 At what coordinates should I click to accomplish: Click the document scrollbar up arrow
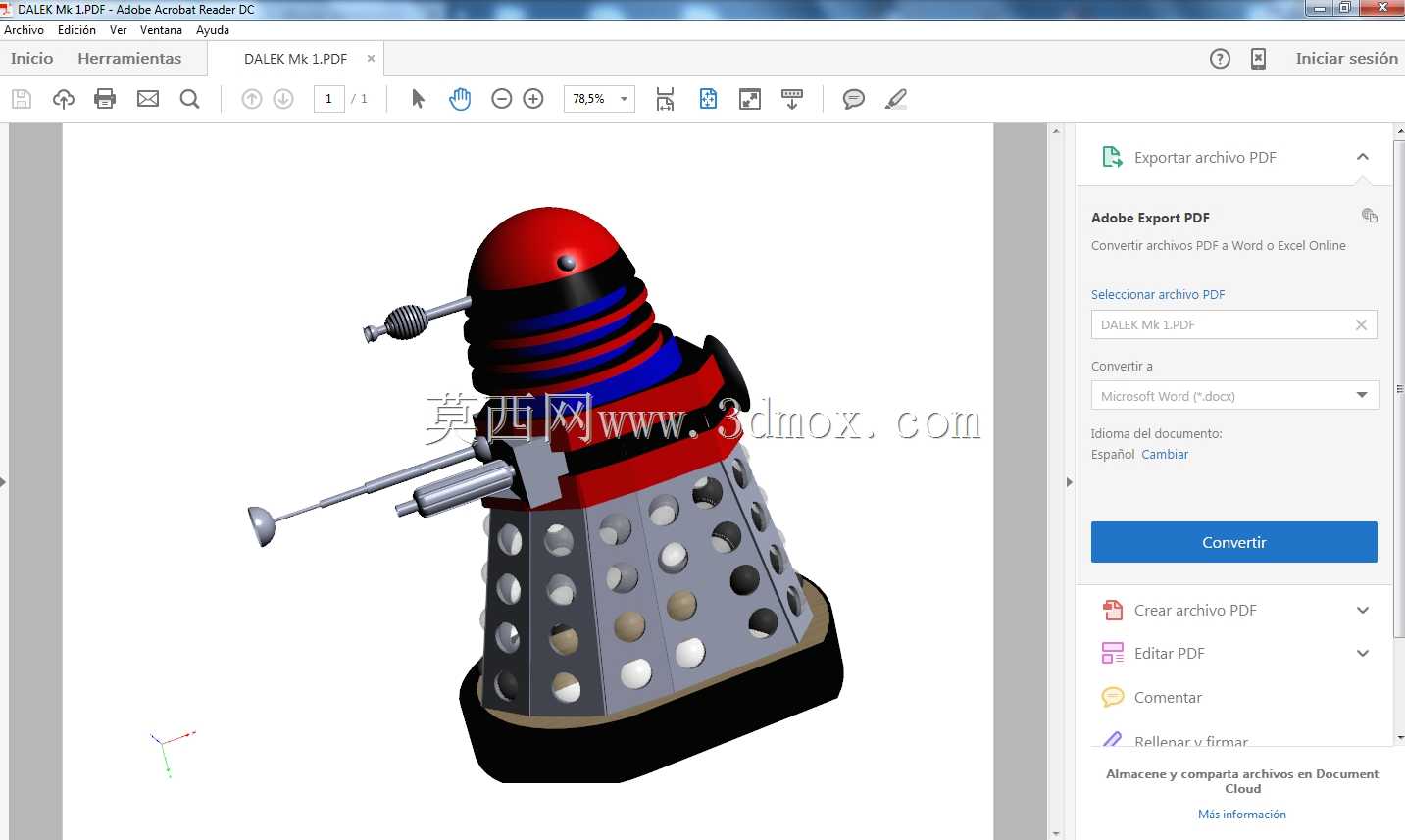1056,130
